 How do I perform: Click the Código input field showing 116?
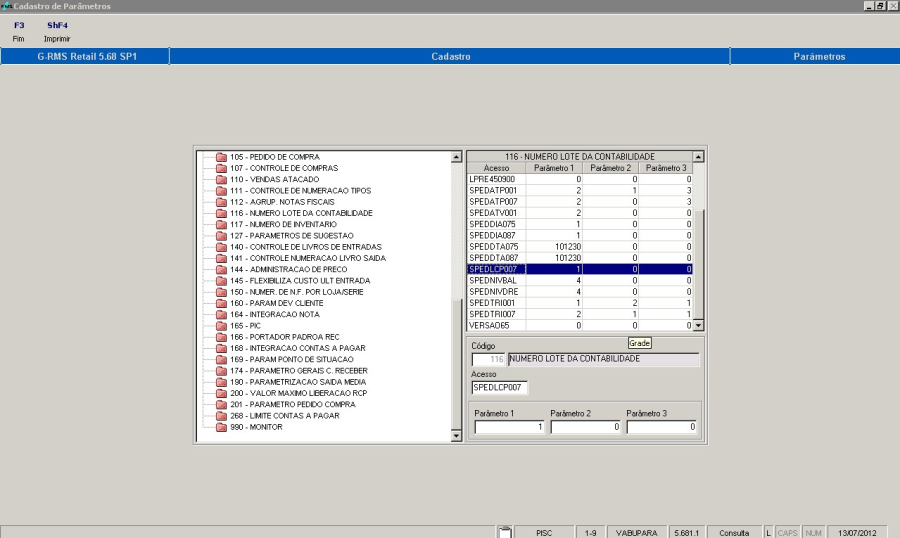pyautogui.click(x=488, y=359)
